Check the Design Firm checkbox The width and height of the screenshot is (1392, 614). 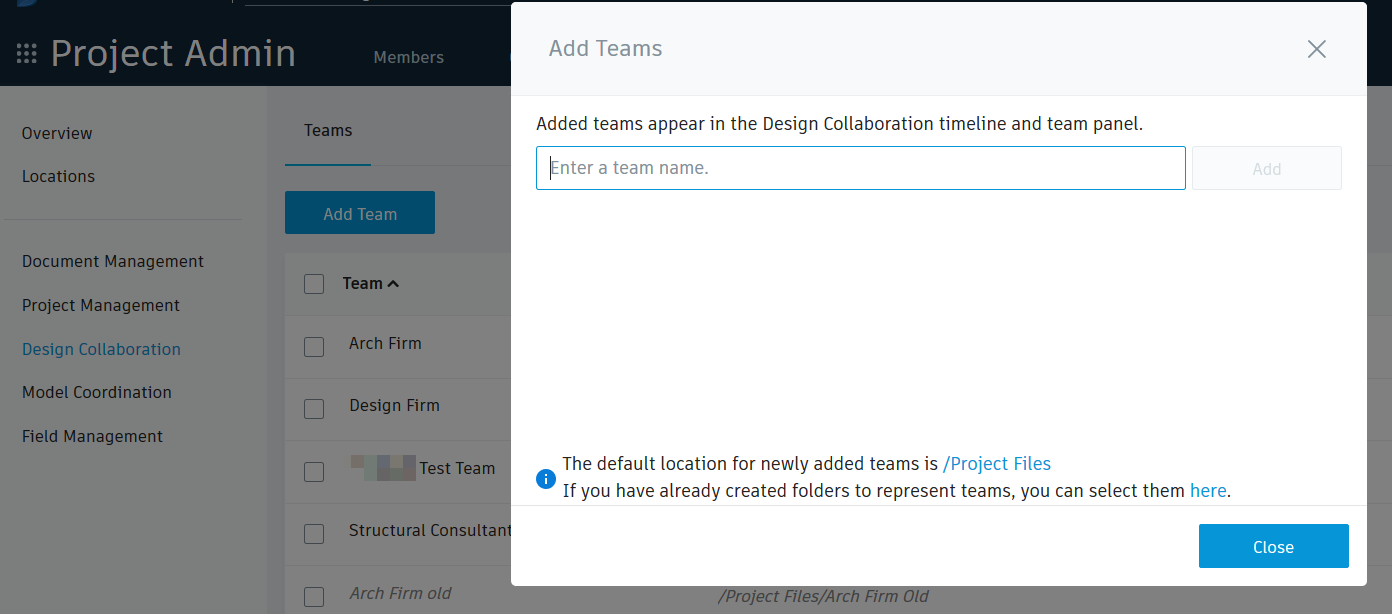click(314, 409)
